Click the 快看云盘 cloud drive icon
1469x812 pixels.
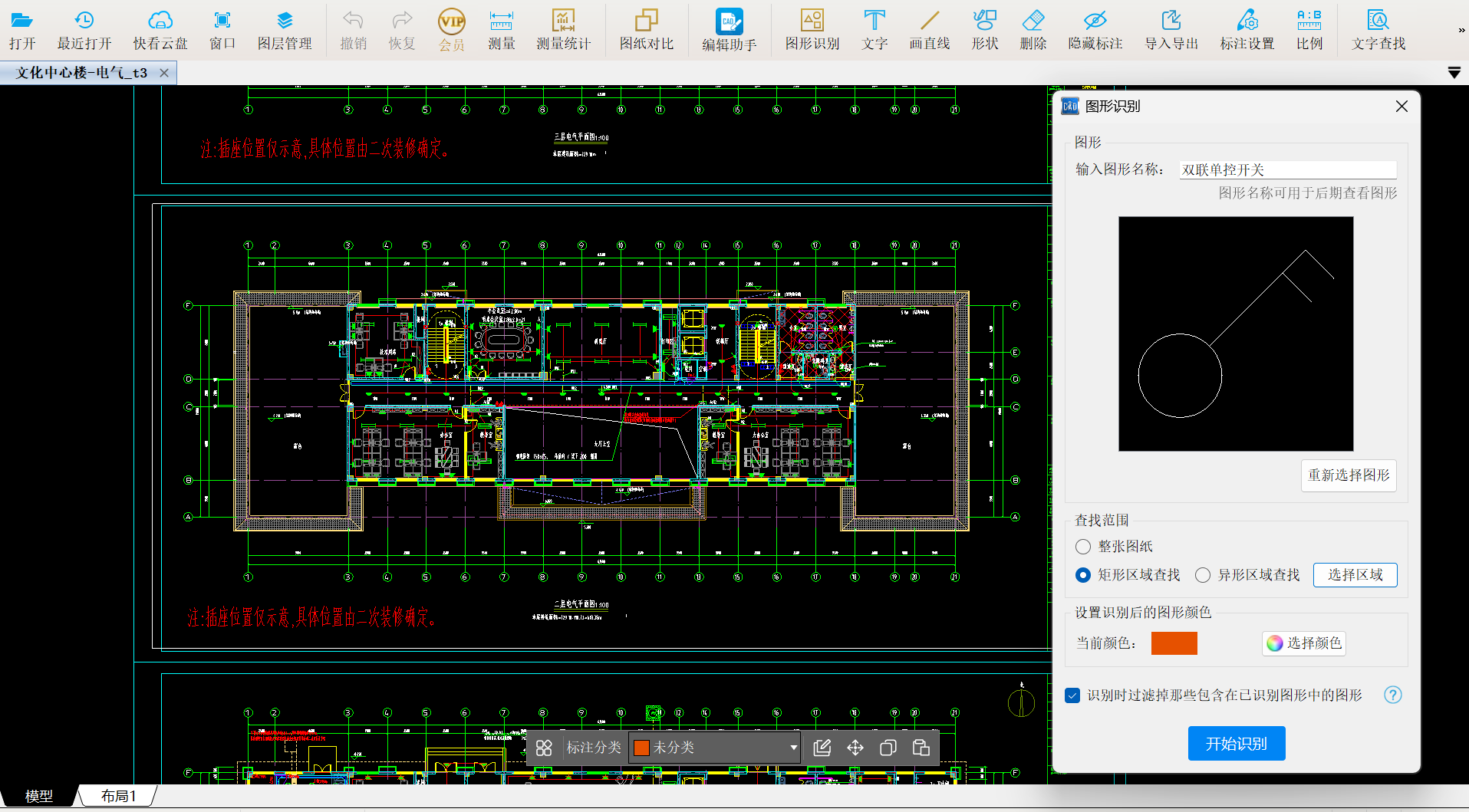(x=160, y=31)
